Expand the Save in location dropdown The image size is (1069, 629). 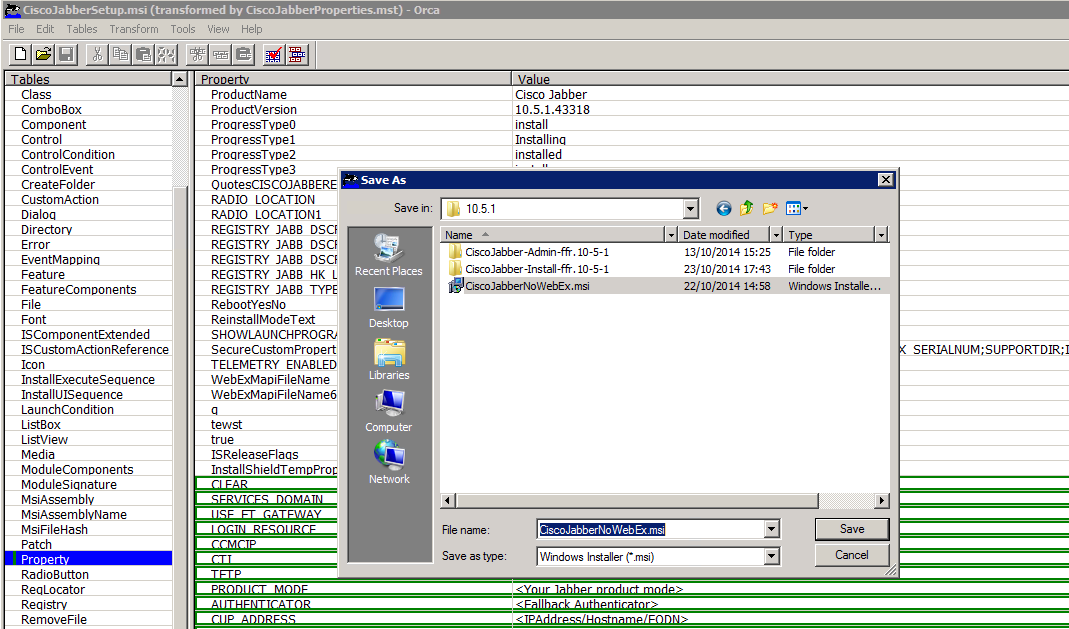[x=691, y=209]
